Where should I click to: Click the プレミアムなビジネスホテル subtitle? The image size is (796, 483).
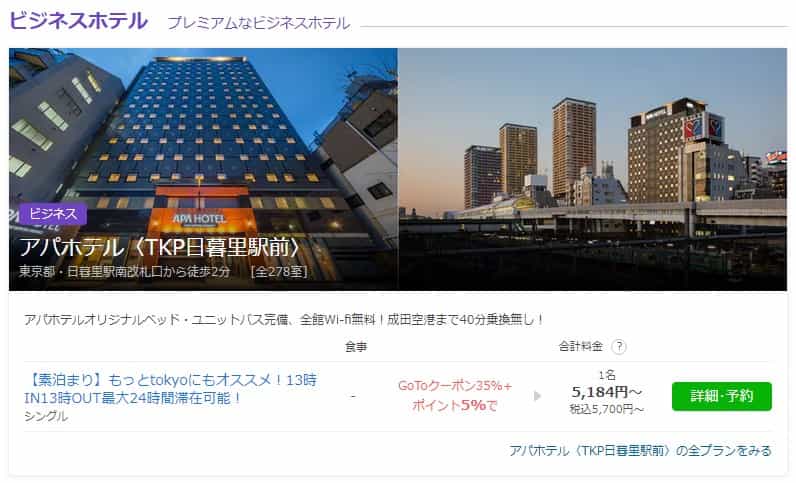pos(258,23)
